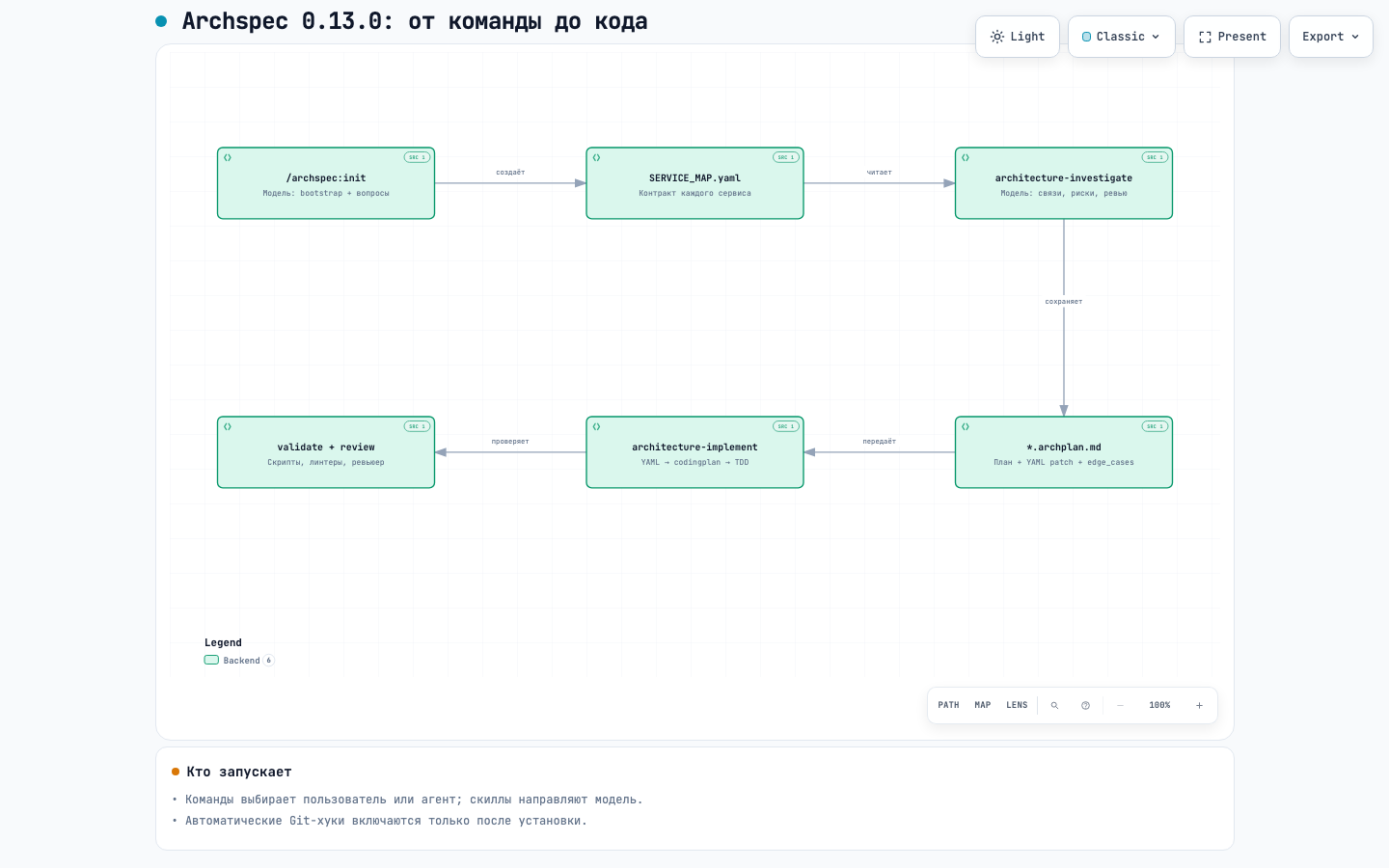Zoom out with the minus icon
Screen dimensions: 1389x868
pyautogui.click(x=1120, y=705)
